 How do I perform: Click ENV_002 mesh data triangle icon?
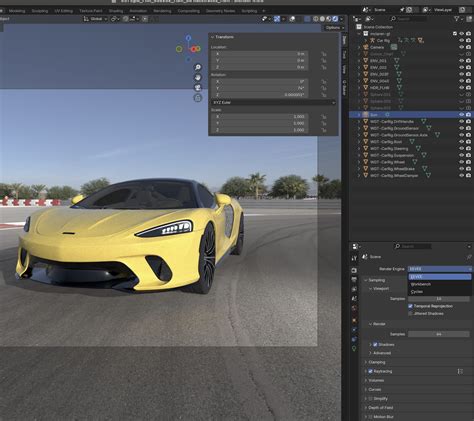pyautogui.click(x=397, y=67)
